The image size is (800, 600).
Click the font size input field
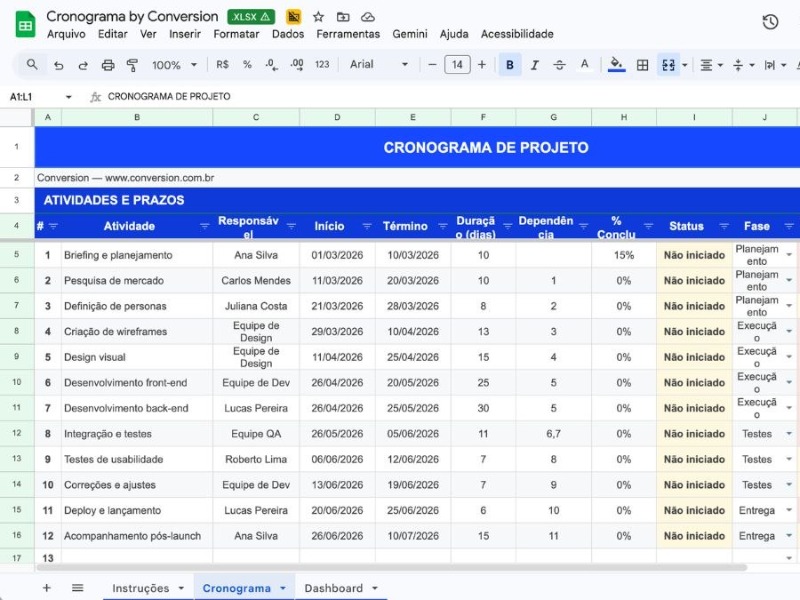click(x=457, y=65)
